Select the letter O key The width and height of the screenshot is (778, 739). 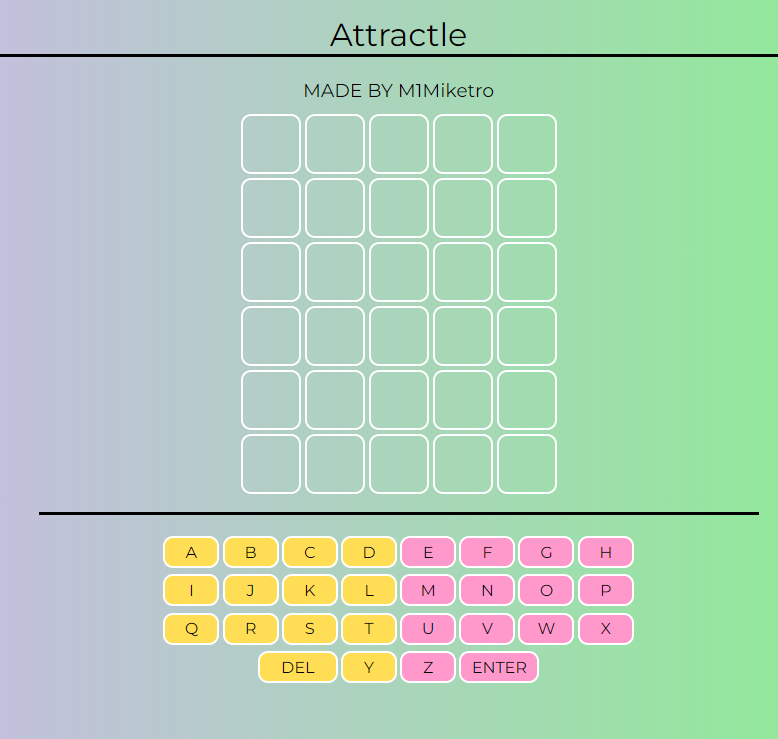(x=546, y=590)
